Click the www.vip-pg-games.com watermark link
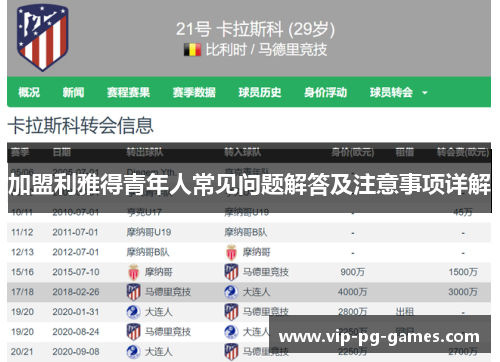500x362 pixels. pos(379,337)
